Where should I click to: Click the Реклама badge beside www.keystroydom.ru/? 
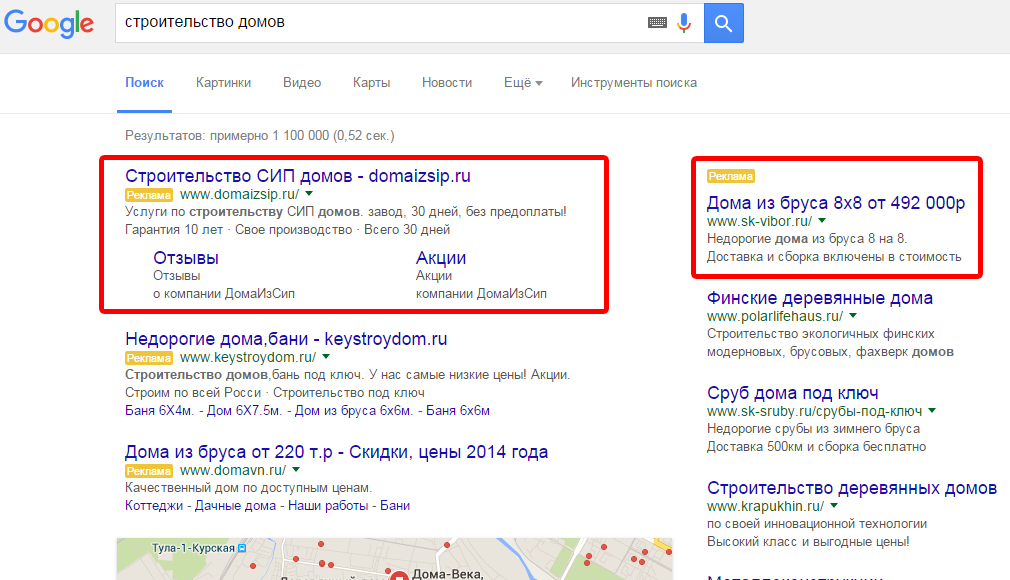click(x=149, y=358)
